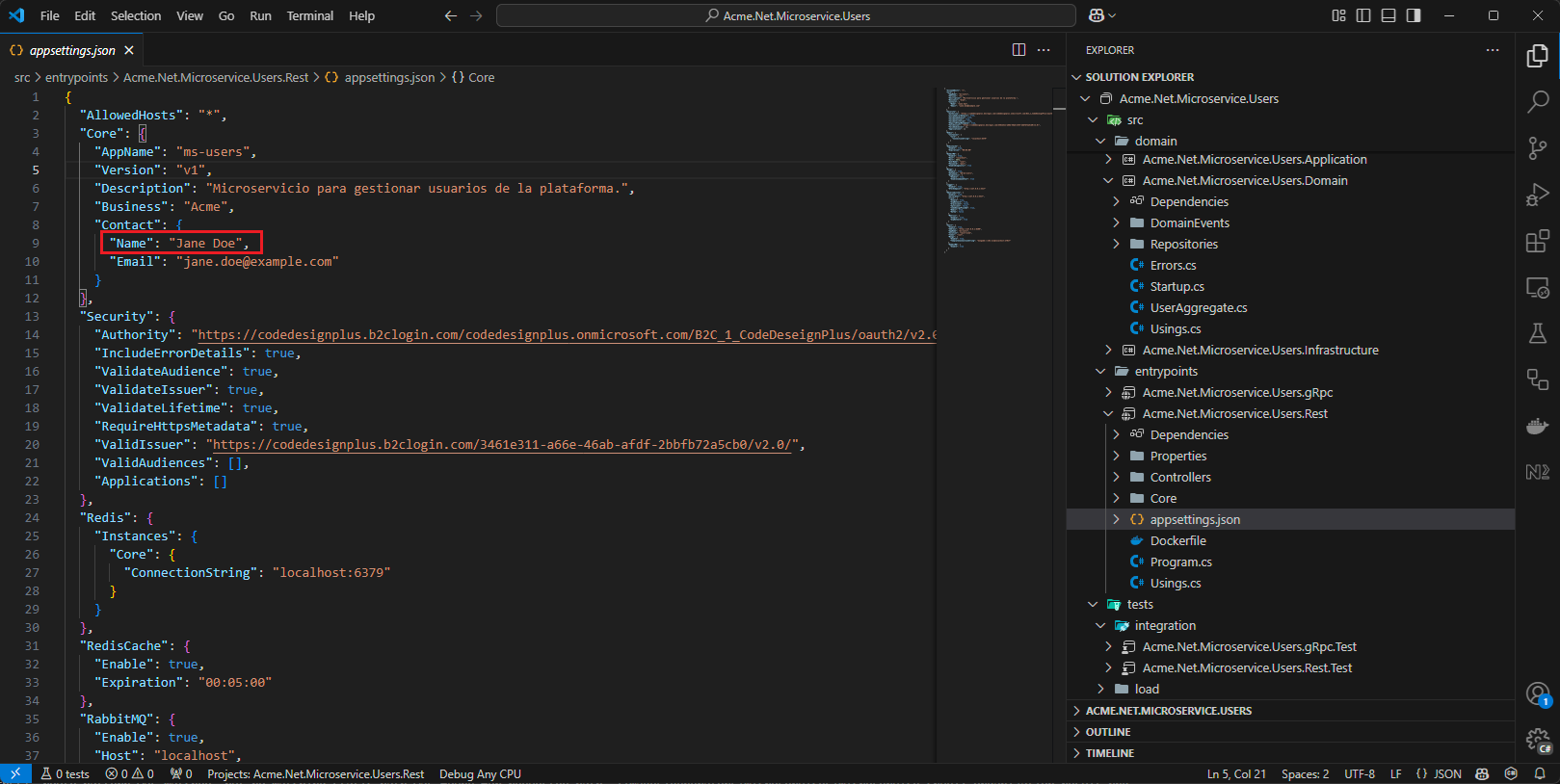Open the Customize Layout icon
The image size is (1560, 784).
(1338, 15)
